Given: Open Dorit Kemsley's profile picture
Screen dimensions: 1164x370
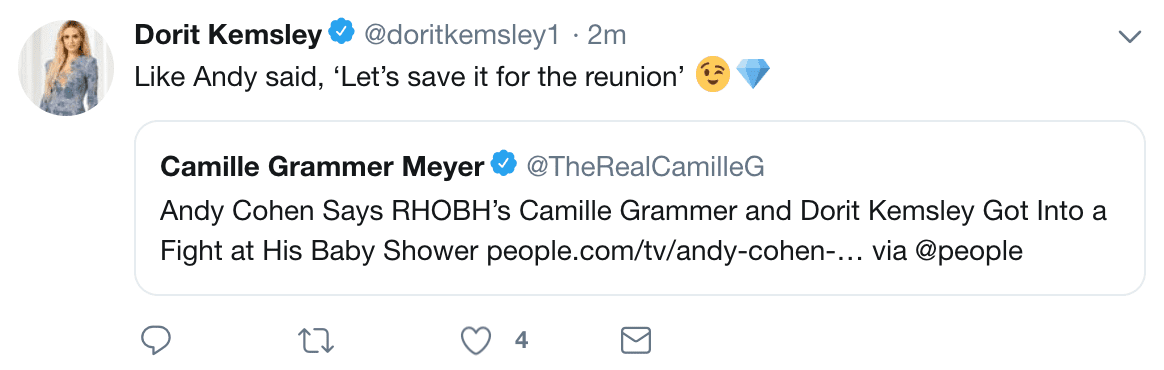Looking at the screenshot, I should (x=65, y=67).
